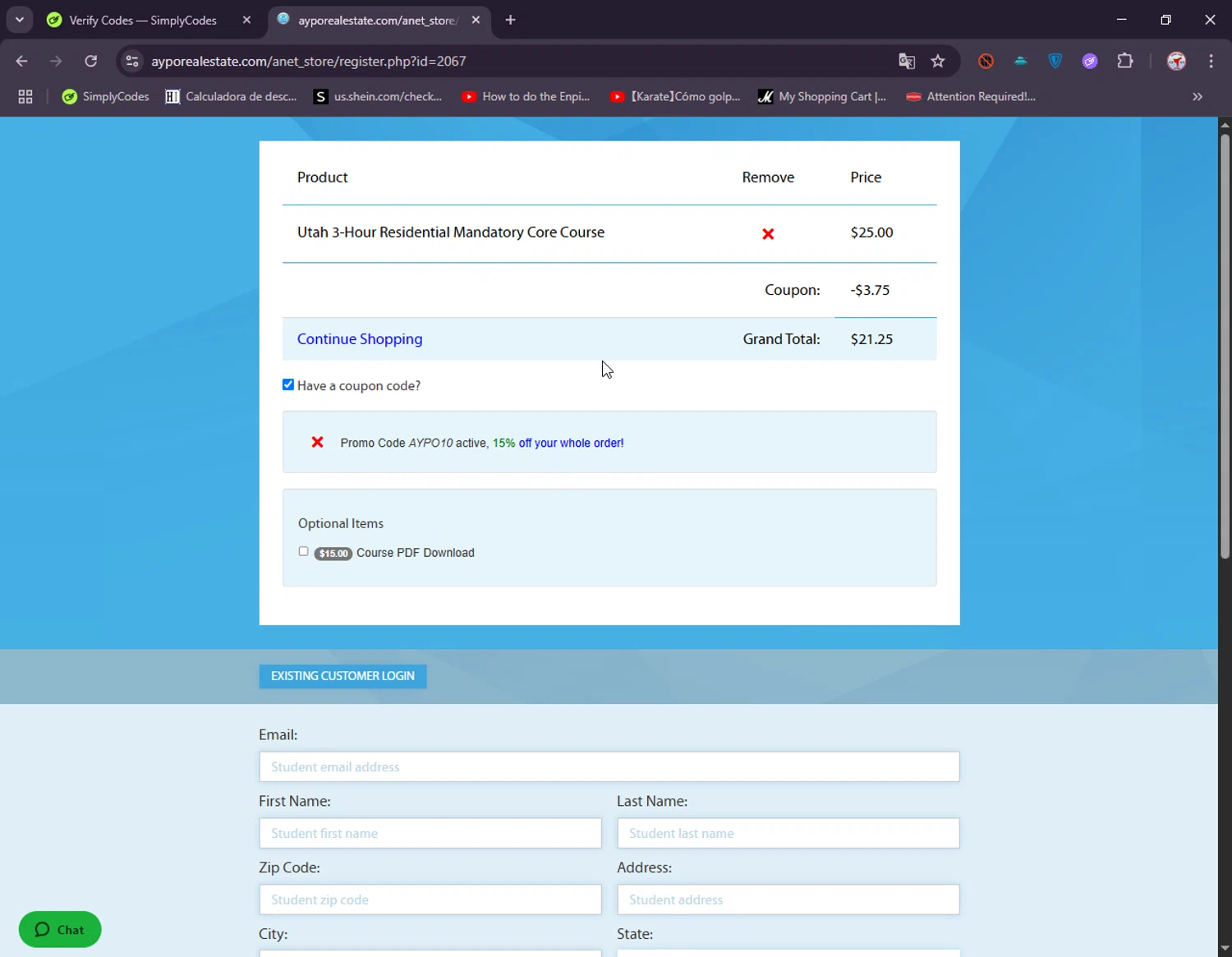
Task: Go back to the previous page
Action: click(x=22, y=61)
